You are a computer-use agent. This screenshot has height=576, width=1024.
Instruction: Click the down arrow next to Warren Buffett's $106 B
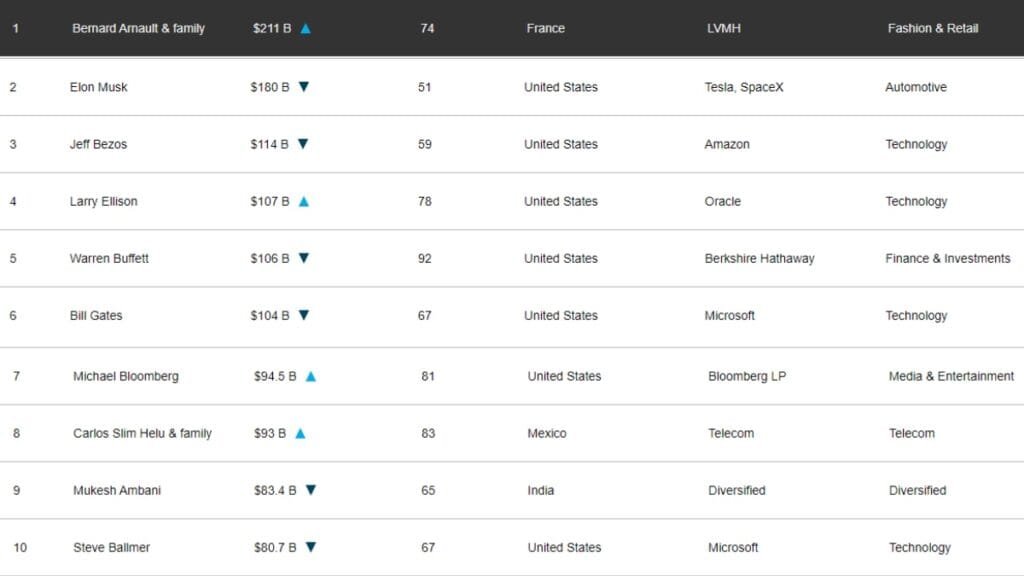(x=304, y=258)
